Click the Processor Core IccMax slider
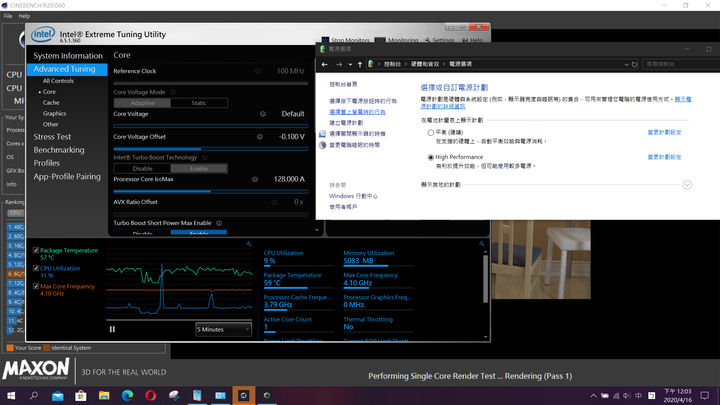720x405 pixels. point(211,191)
